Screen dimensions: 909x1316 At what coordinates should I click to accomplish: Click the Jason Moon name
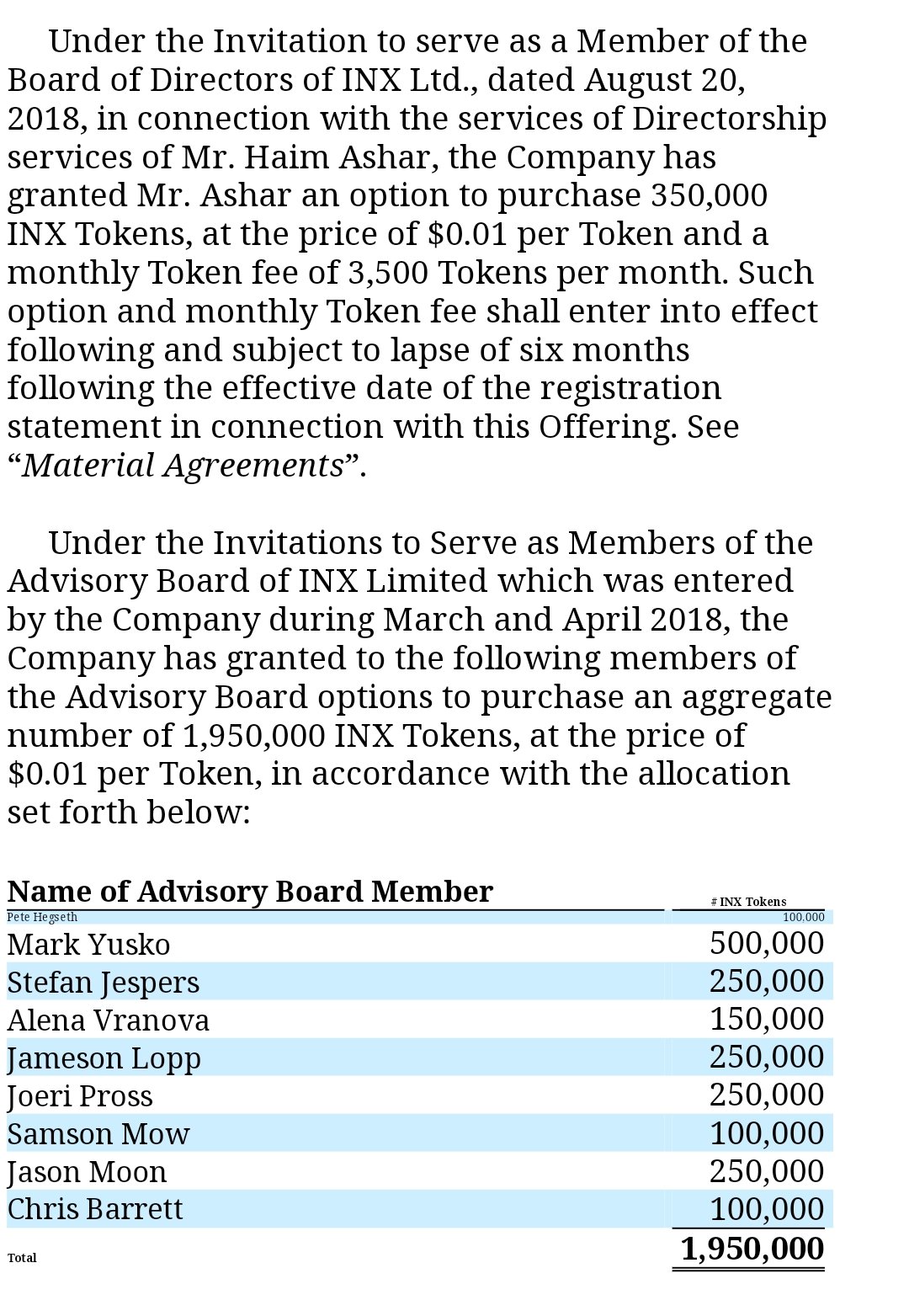click(x=87, y=1171)
